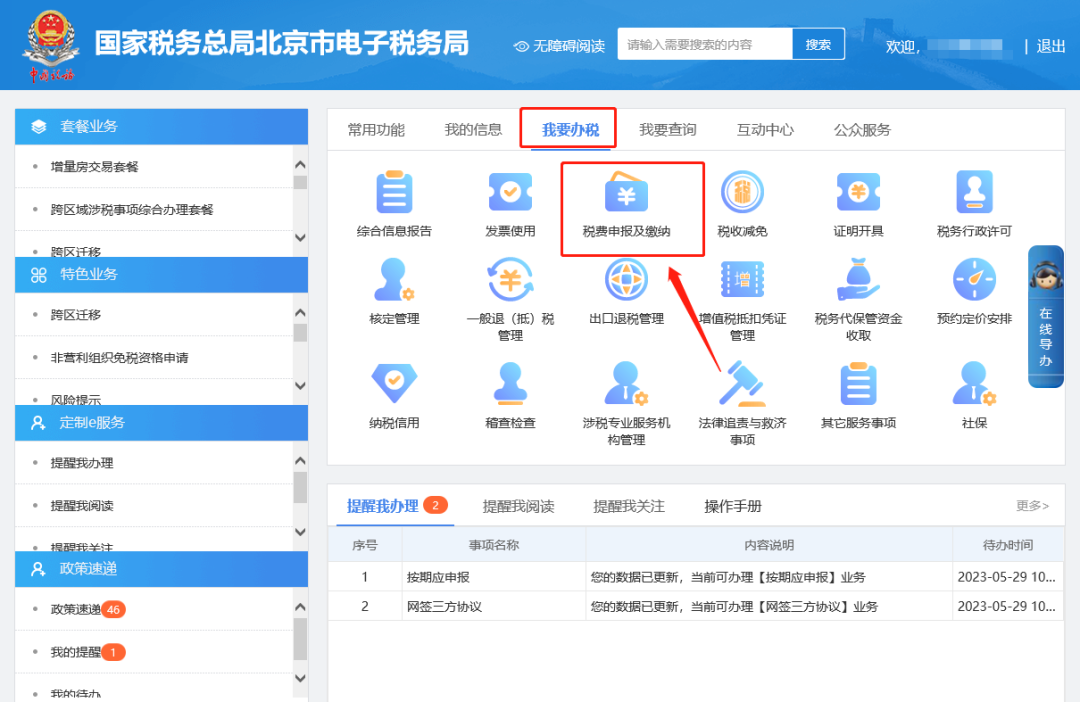
Task: Open the 税费申报及缴纳 wallet icon
Action: tap(626, 192)
